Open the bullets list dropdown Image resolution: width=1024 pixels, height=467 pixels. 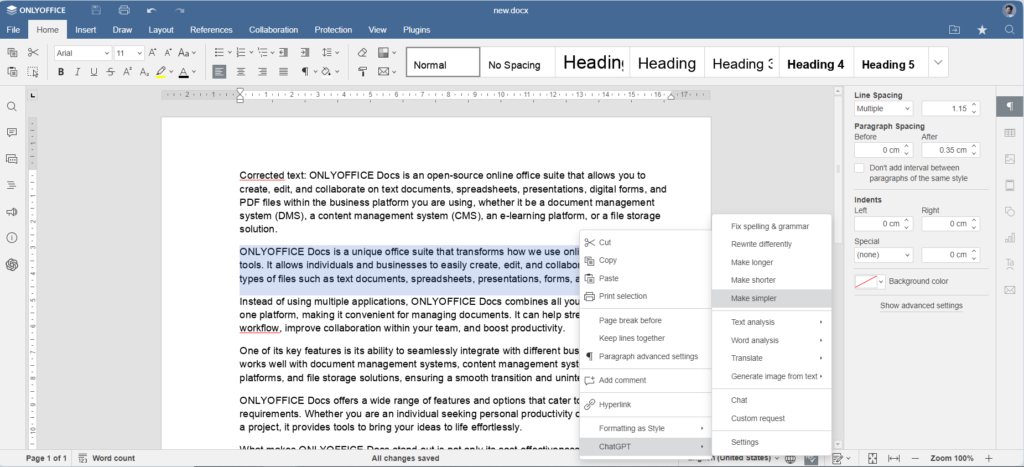point(229,53)
